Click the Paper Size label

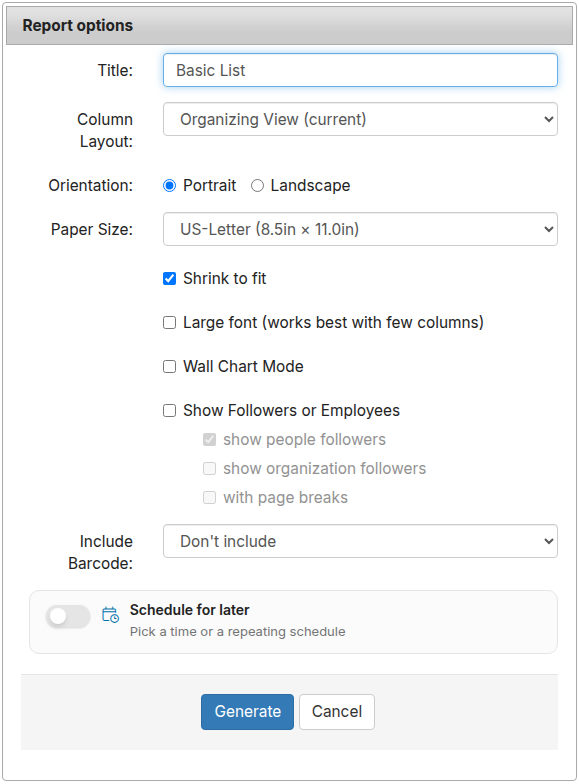click(x=92, y=230)
